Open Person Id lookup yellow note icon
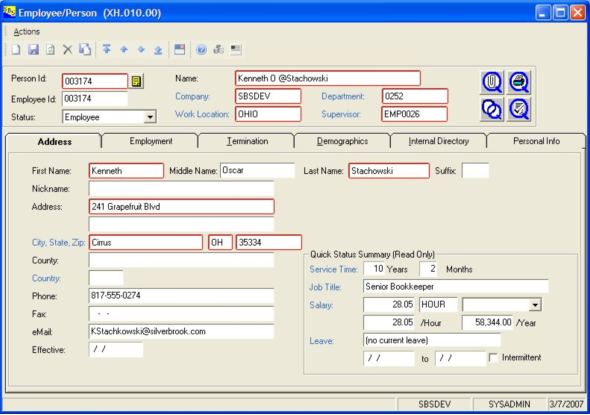The height and width of the screenshot is (415, 590). pos(136,81)
